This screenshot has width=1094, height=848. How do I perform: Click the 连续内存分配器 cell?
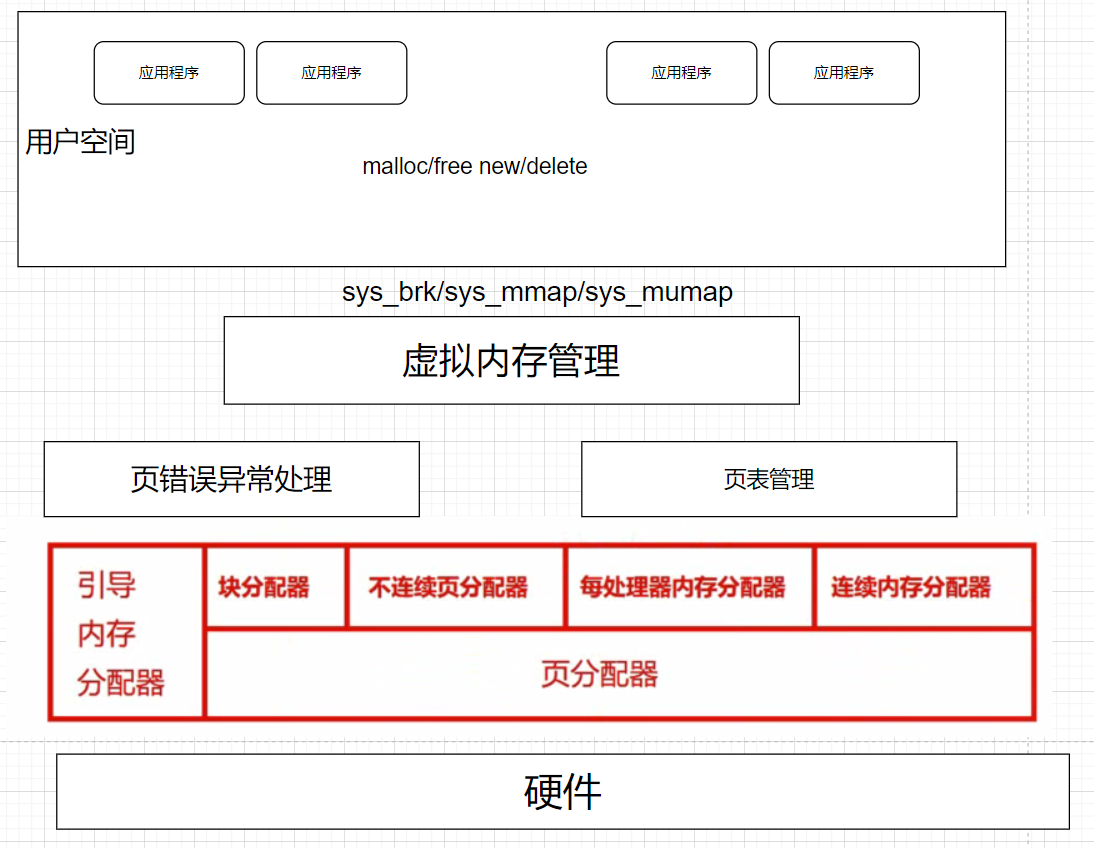click(x=924, y=587)
